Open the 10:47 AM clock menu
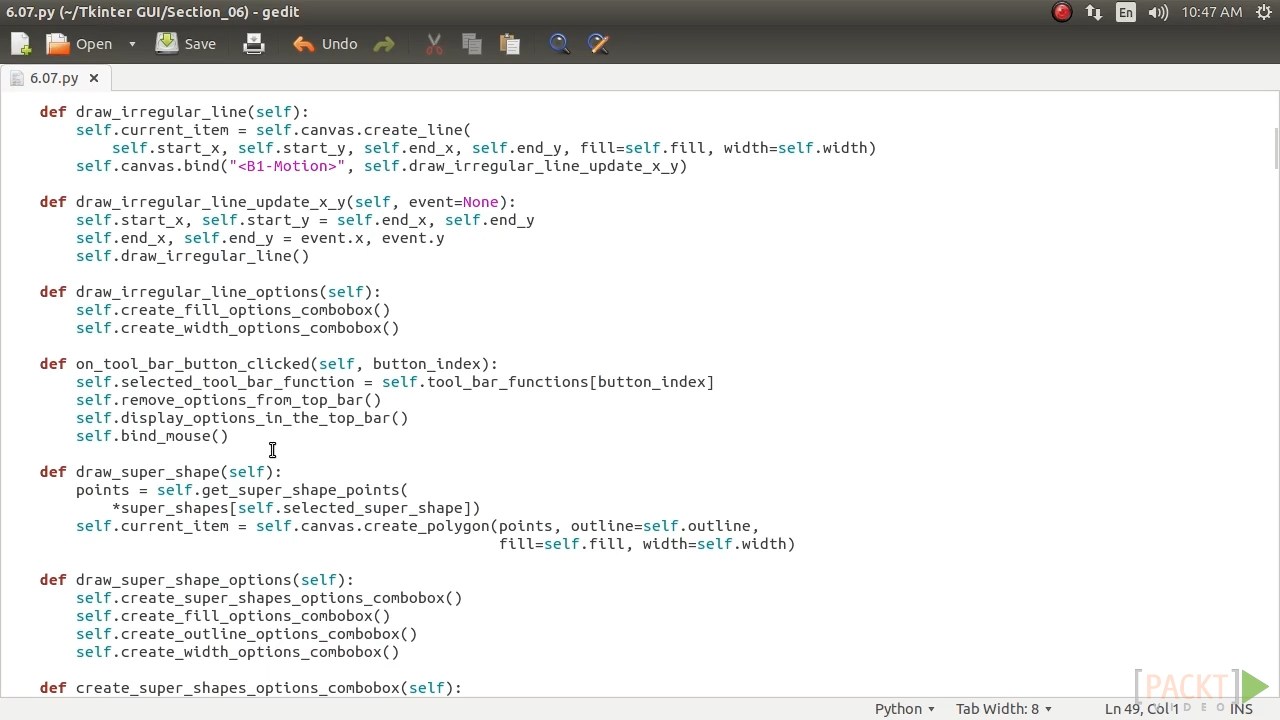The width and height of the screenshot is (1280, 720). point(1212,12)
